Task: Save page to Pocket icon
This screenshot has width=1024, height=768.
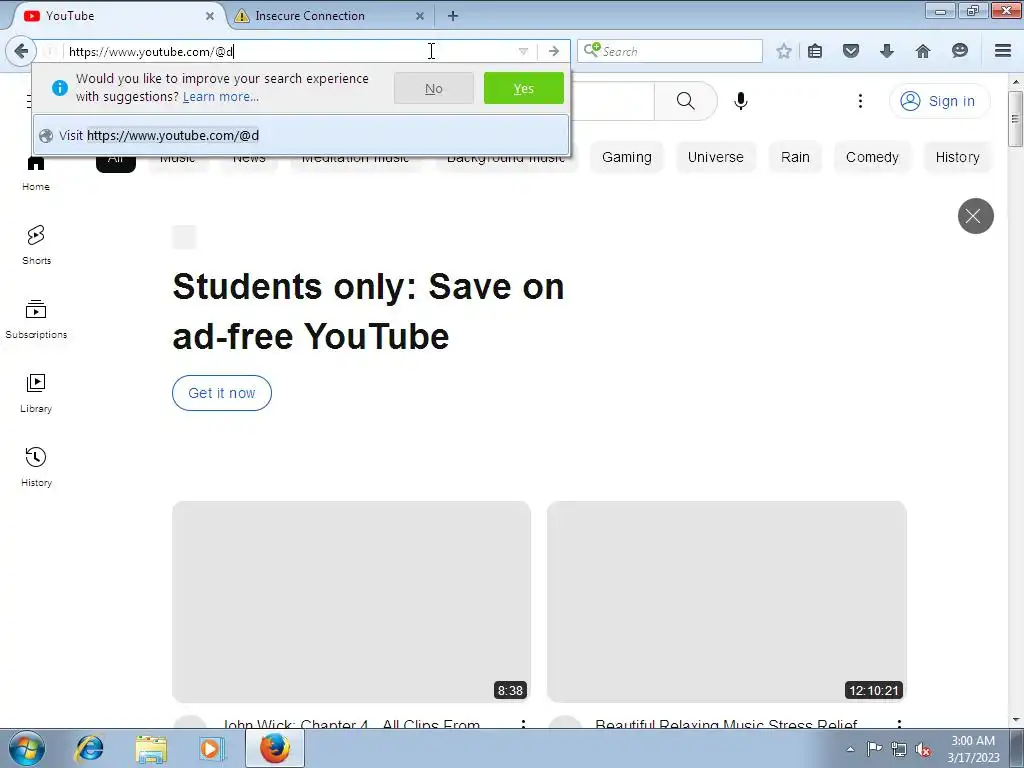Action: [850, 51]
